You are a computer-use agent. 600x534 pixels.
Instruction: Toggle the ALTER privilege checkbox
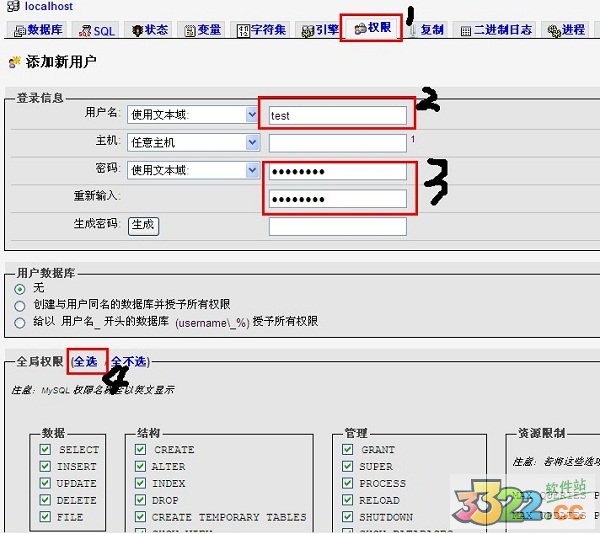pos(140,466)
